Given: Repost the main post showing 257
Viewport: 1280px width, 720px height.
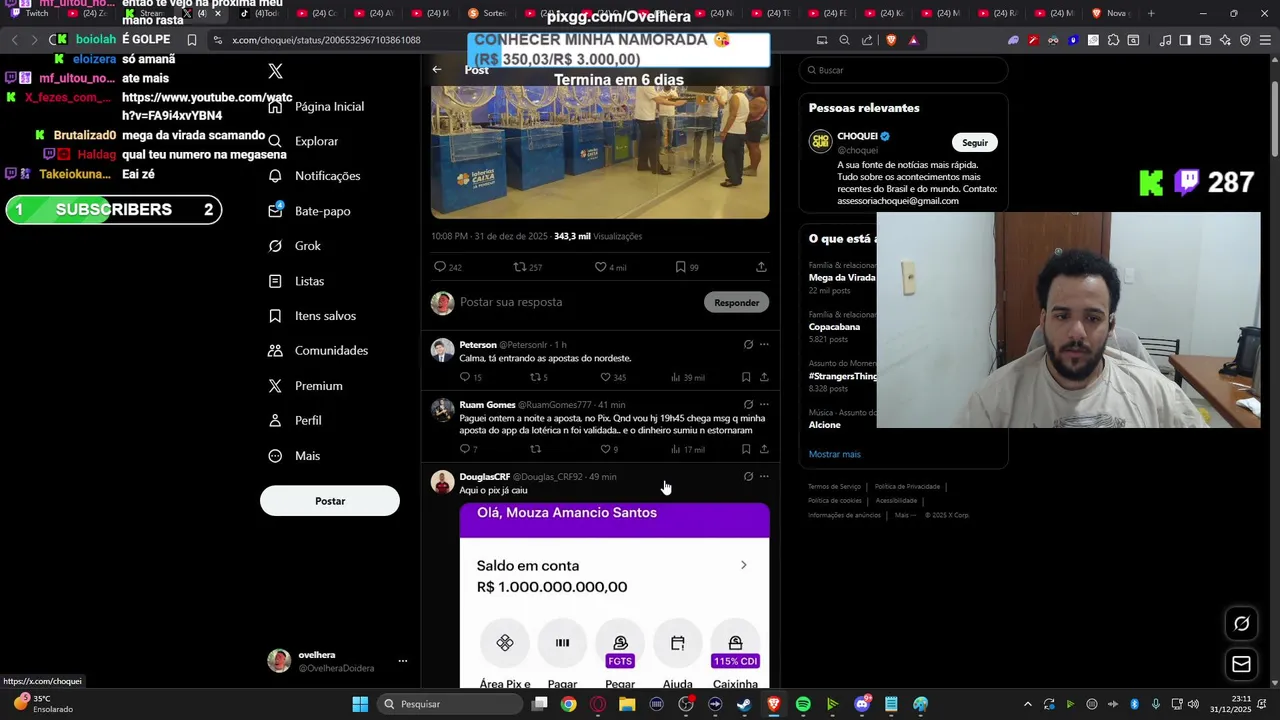Looking at the screenshot, I should coord(527,267).
